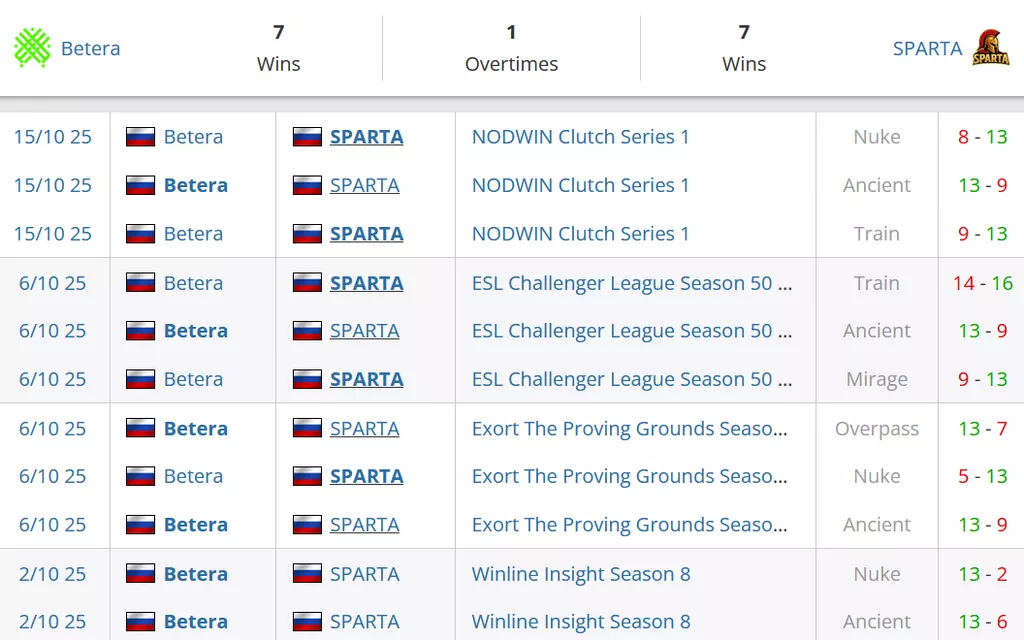Click the SPARTA helmet logo
Image resolution: width=1024 pixels, height=640 pixels.
(x=991, y=48)
